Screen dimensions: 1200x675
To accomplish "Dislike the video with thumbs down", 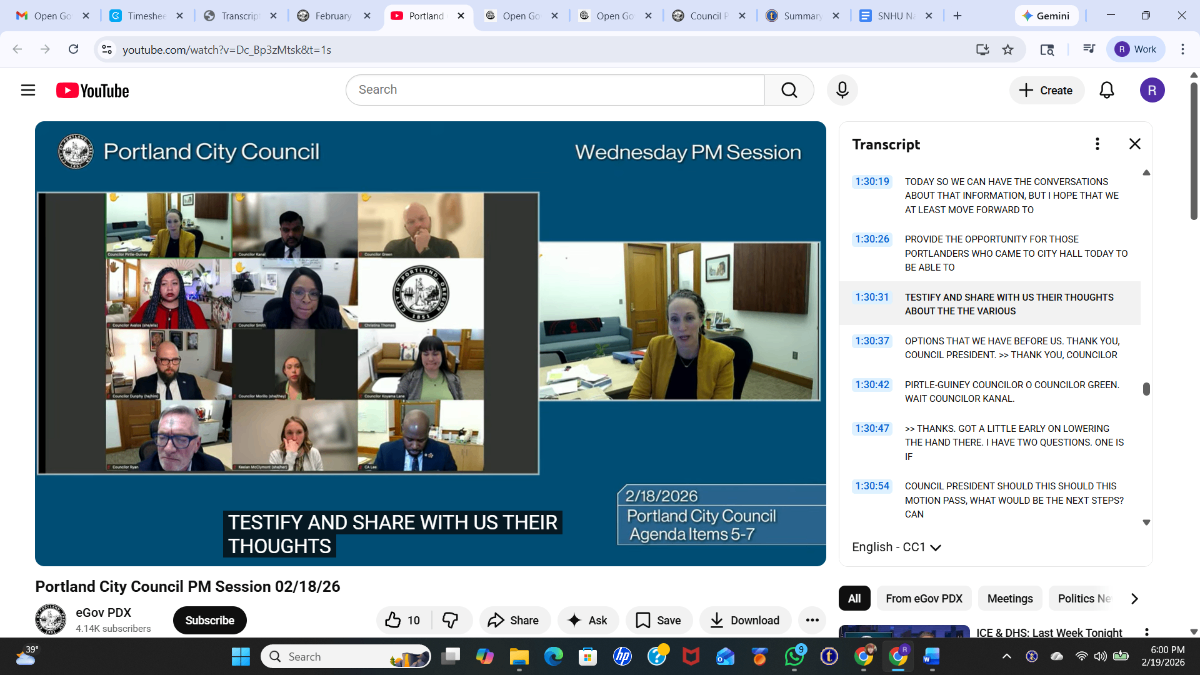I will [x=451, y=620].
